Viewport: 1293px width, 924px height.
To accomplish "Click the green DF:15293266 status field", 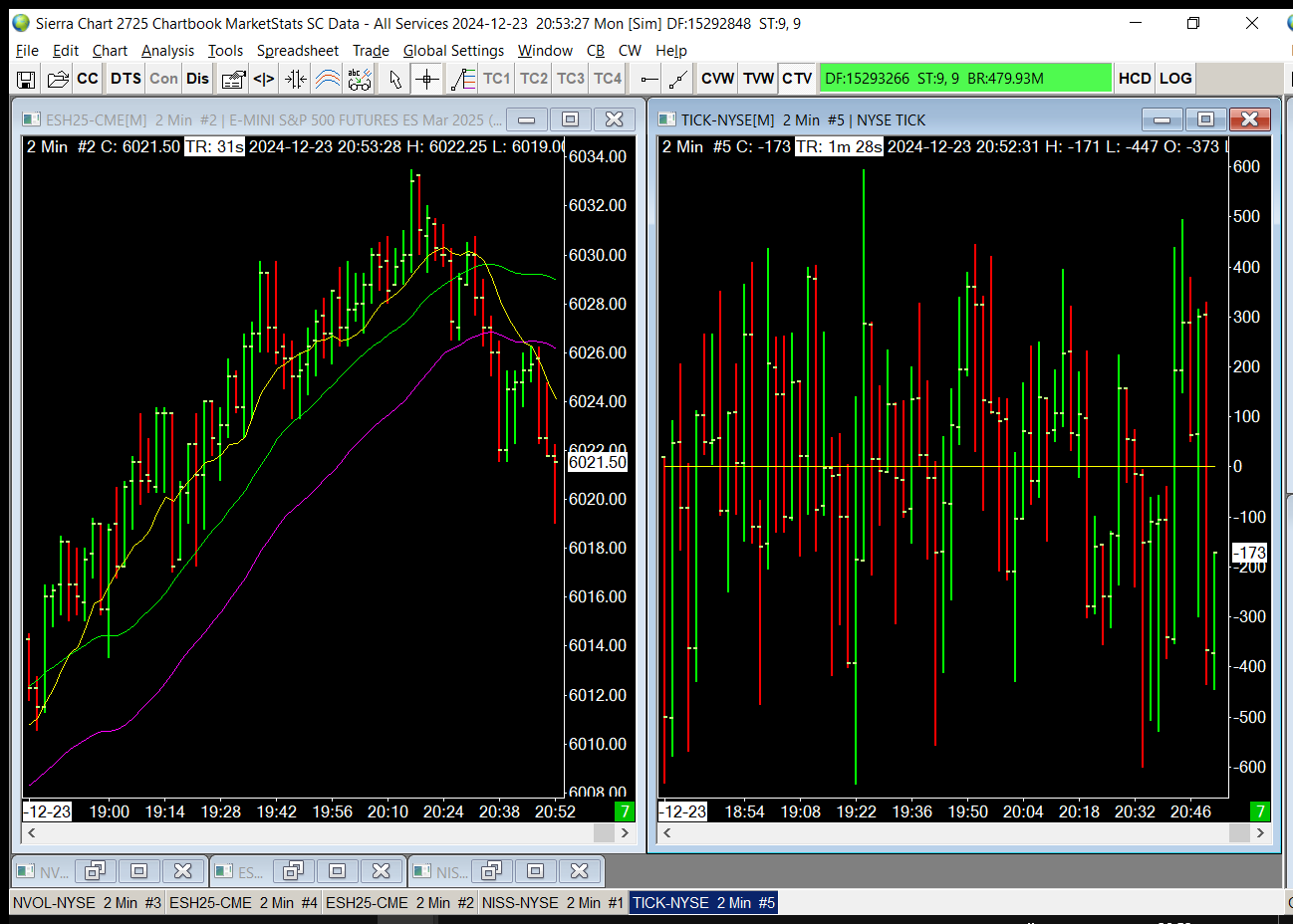I will (x=964, y=79).
